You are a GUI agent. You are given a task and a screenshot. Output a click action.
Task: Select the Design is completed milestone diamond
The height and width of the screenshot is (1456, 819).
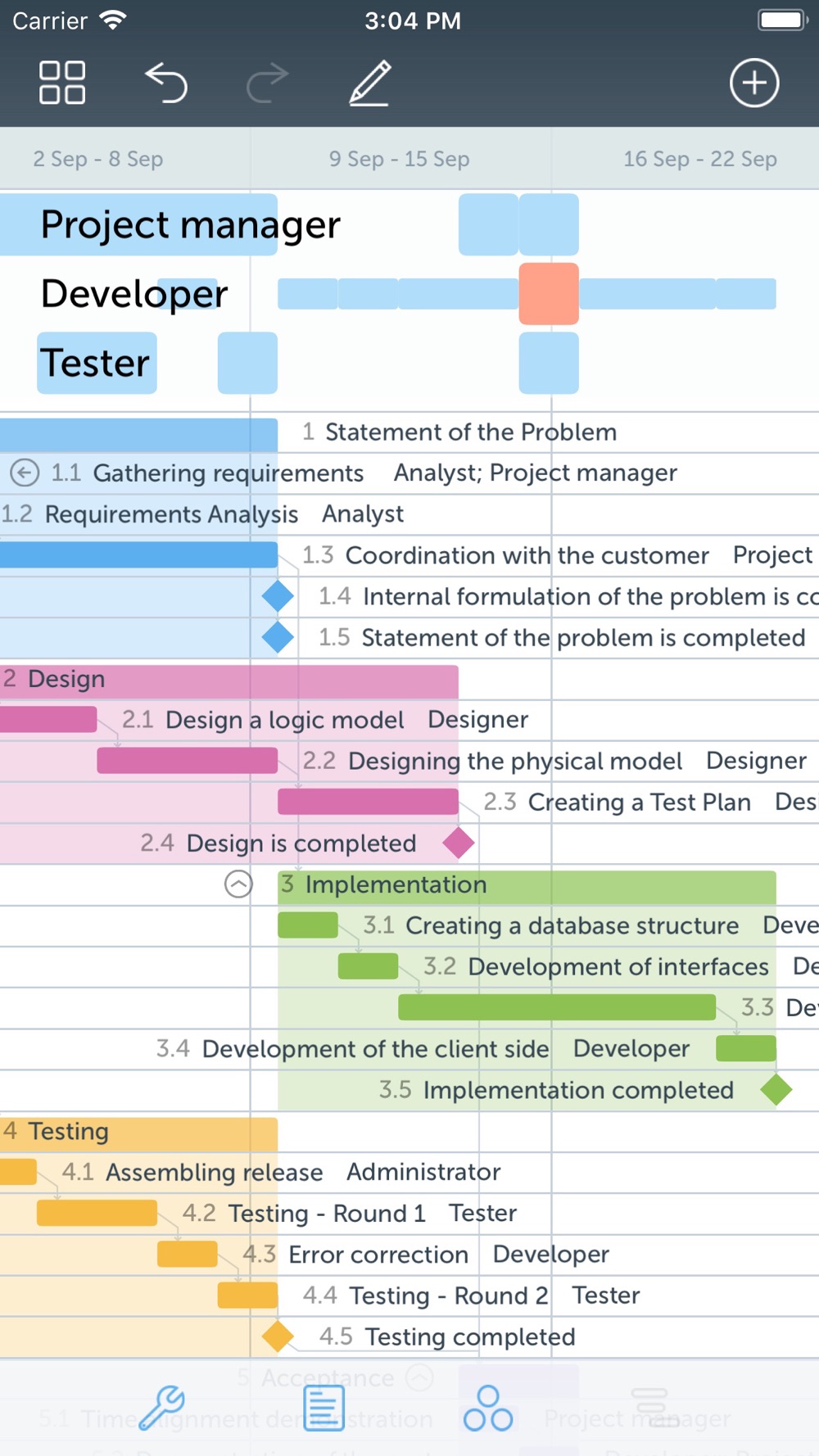(459, 843)
